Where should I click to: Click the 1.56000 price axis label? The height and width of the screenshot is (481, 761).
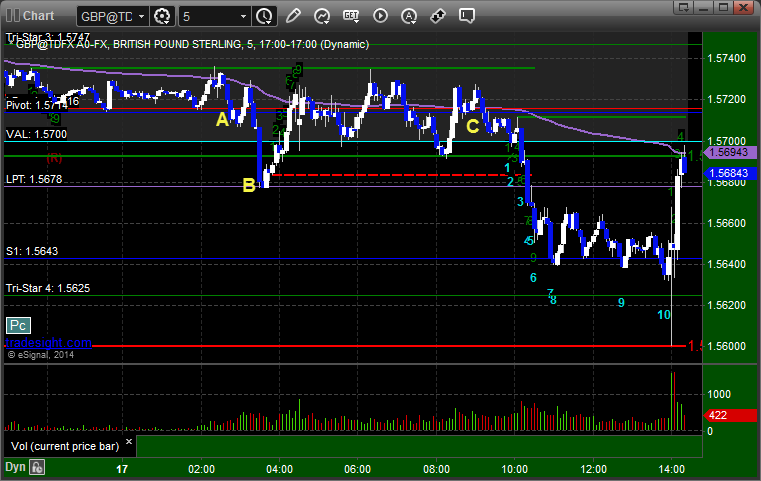pos(727,346)
